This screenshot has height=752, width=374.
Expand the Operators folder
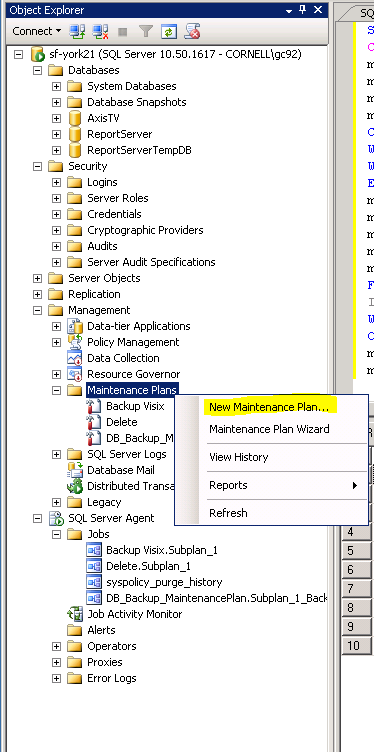click(x=57, y=646)
